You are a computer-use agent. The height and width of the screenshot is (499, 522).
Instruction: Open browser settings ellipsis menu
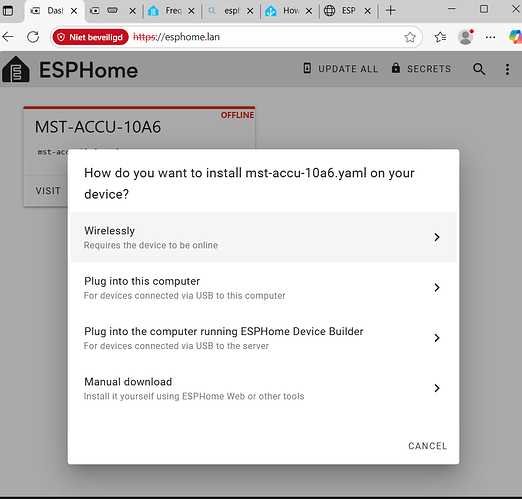pos(490,37)
